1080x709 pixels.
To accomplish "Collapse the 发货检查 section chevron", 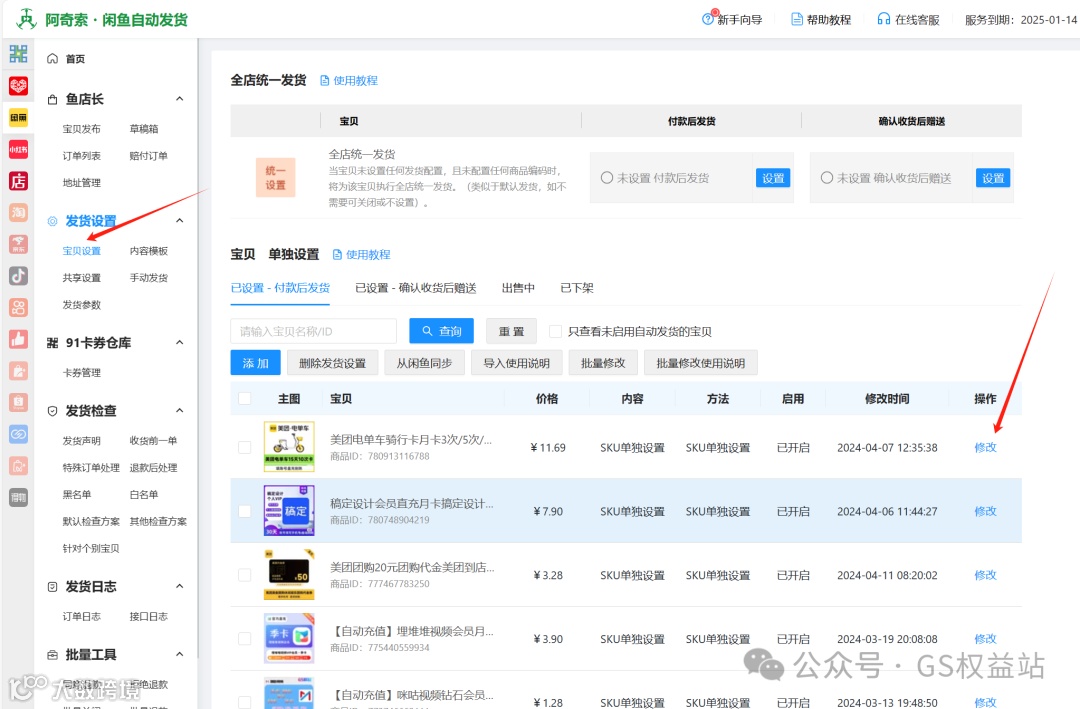I will pyautogui.click(x=180, y=411).
